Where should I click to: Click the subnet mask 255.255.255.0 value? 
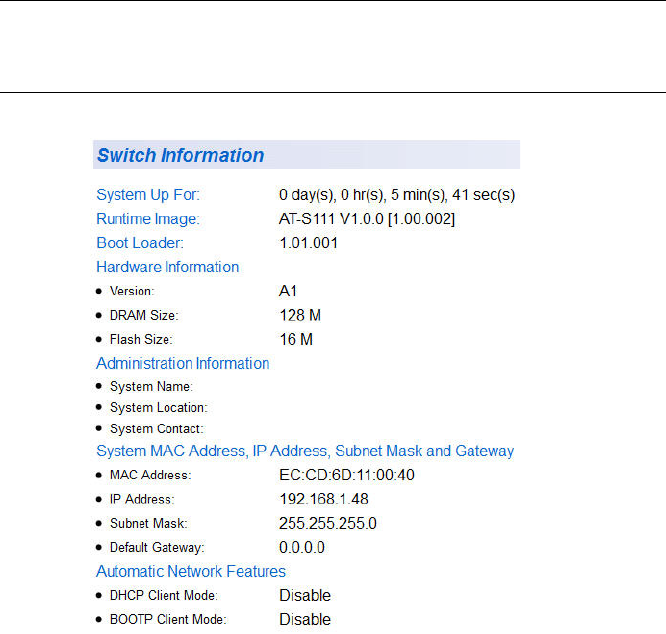[327, 523]
